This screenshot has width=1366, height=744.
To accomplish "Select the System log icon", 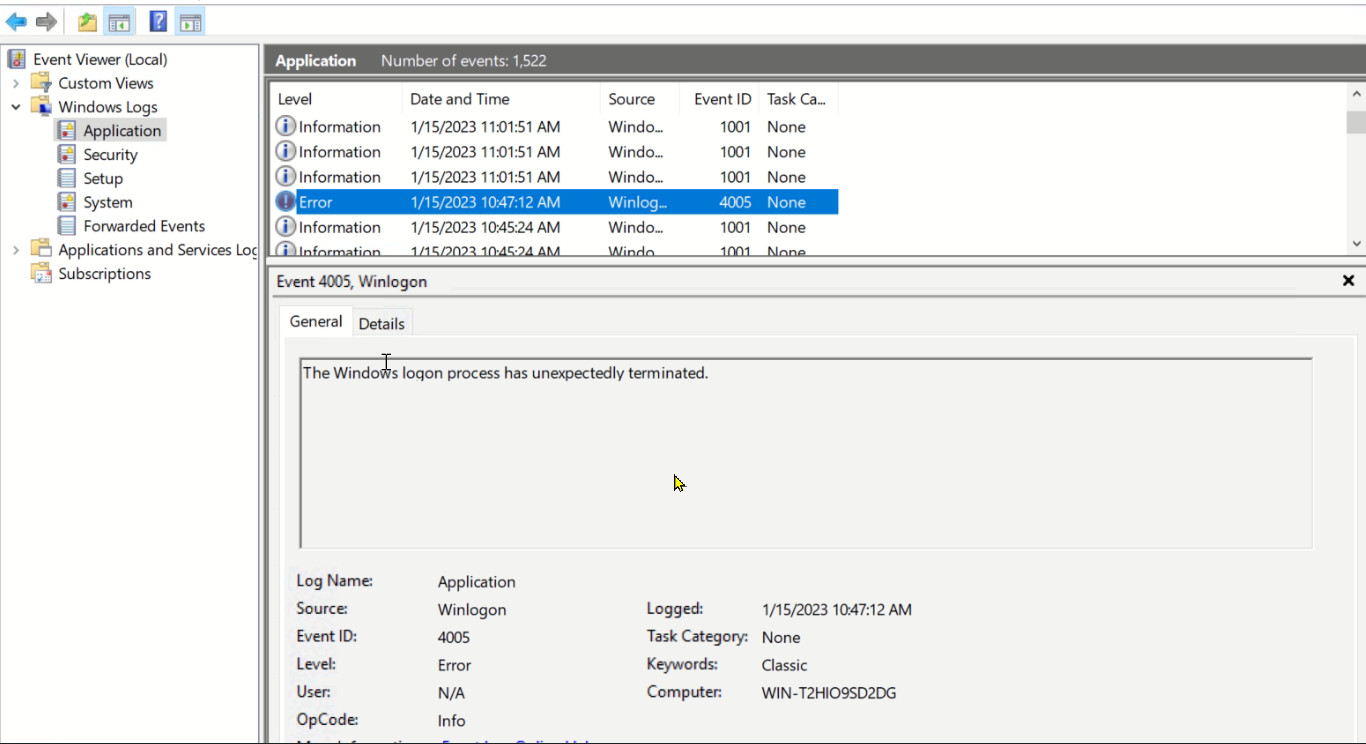I will click(67, 202).
